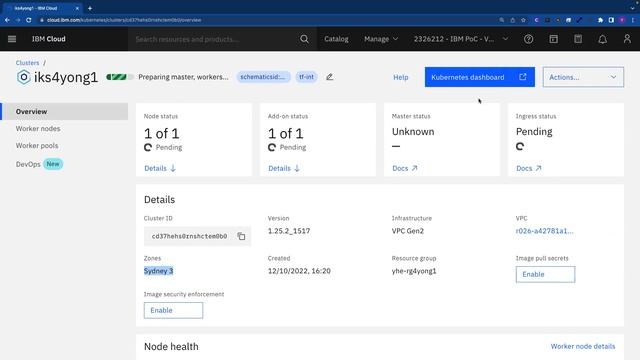Open the user profile icon

click(627, 39)
